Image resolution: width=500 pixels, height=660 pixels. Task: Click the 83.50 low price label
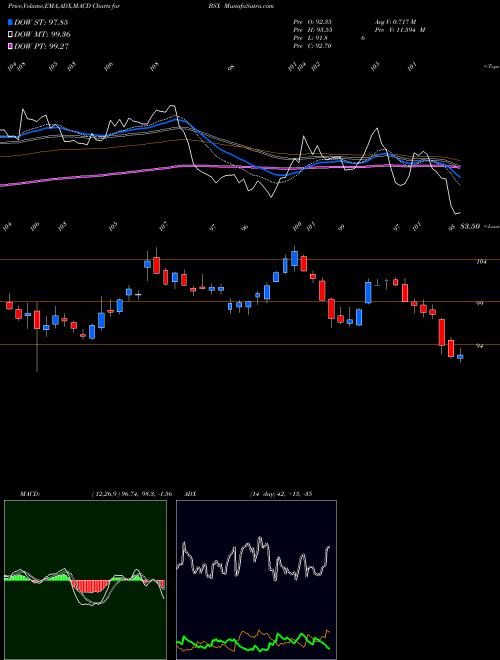click(470, 226)
